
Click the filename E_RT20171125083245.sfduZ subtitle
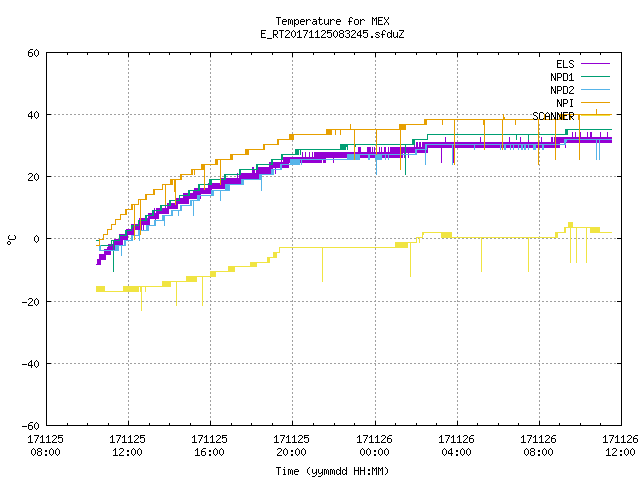point(332,34)
